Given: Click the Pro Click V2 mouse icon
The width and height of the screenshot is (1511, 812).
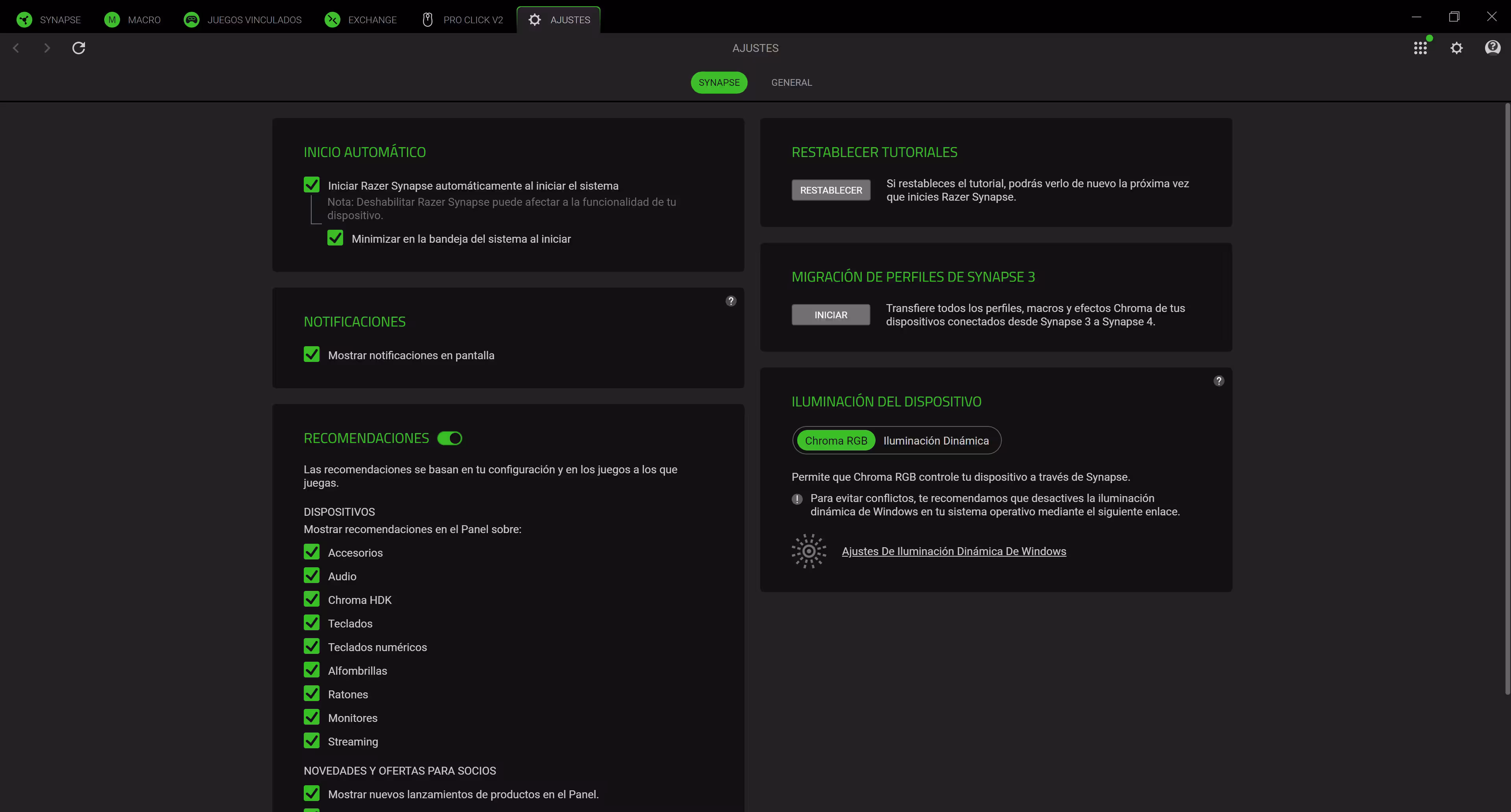Looking at the screenshot, I should 428,19.
